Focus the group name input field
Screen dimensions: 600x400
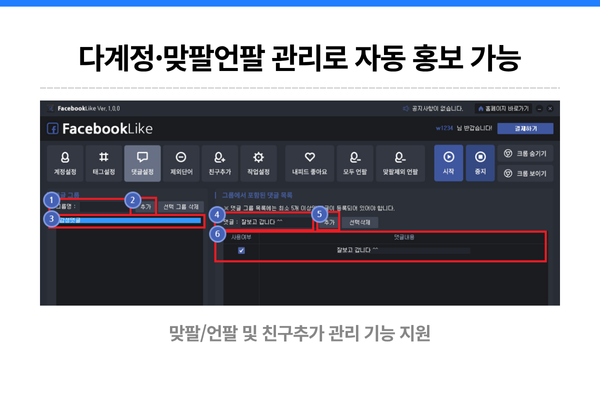tap(104, 207)
